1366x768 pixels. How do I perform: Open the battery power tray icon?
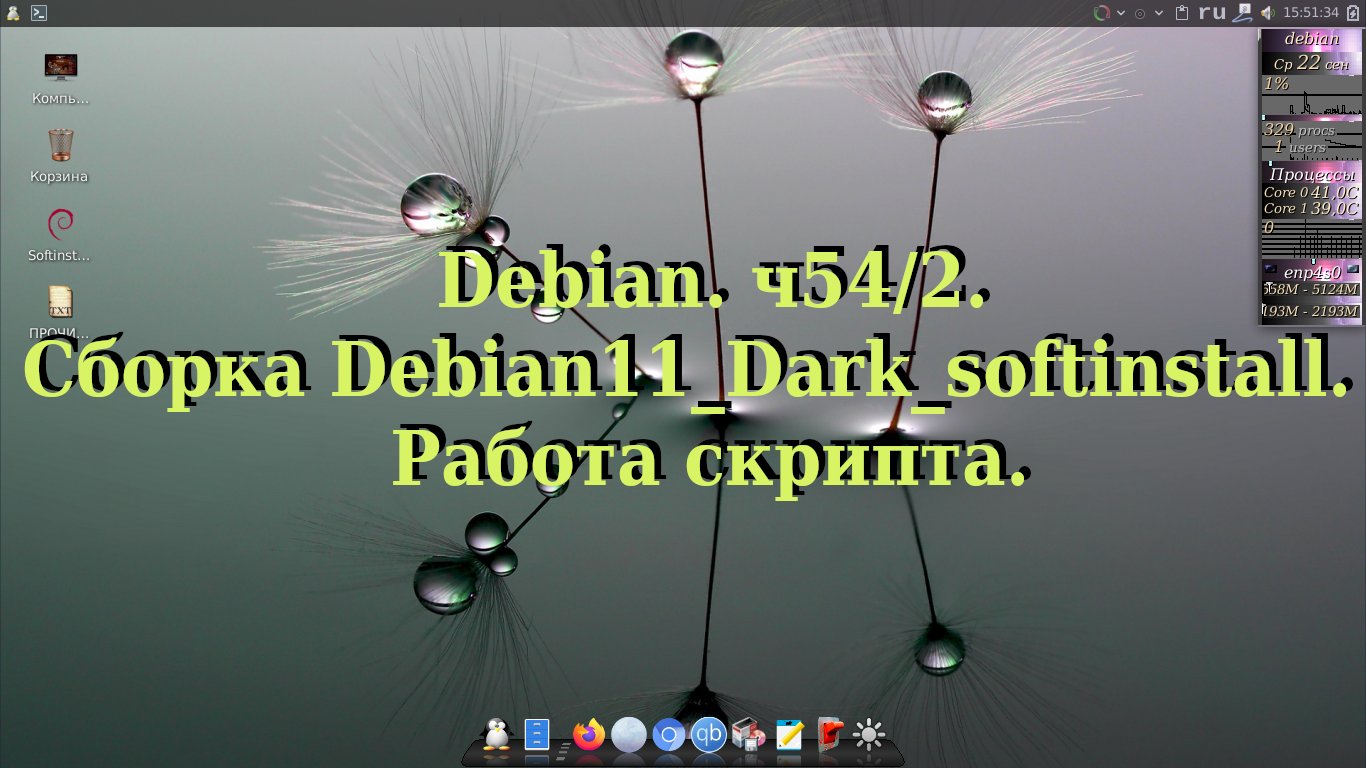coord(1354,13)
